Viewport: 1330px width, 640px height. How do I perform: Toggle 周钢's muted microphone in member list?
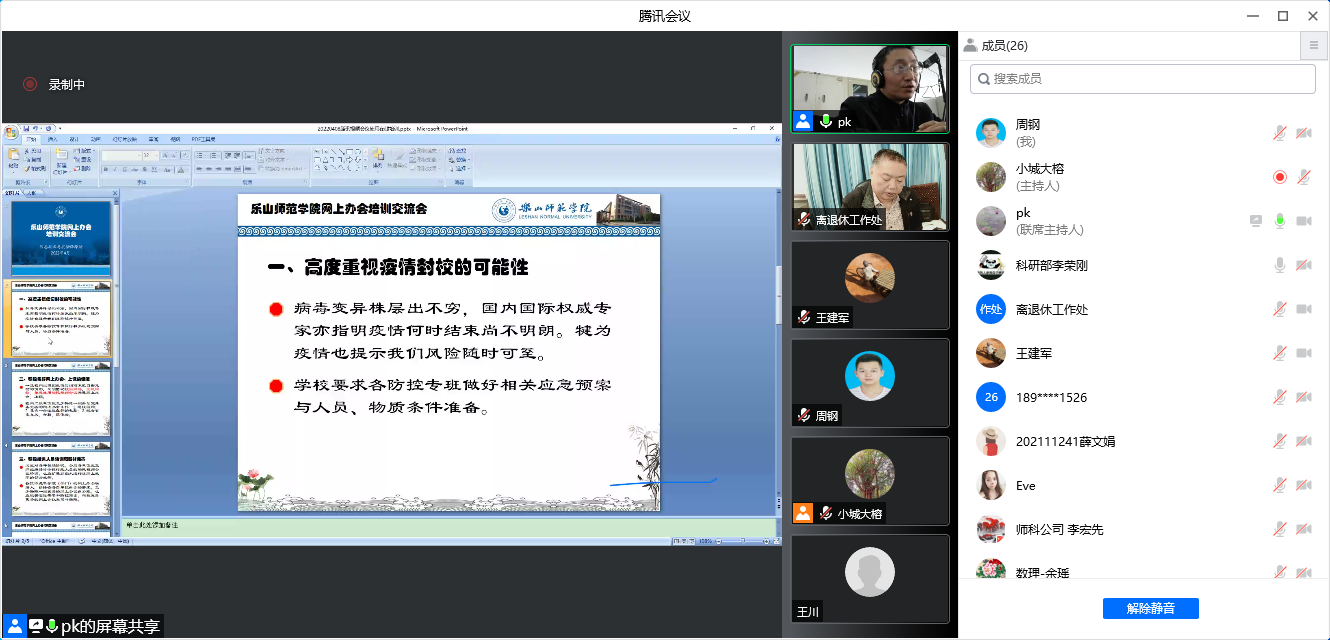[x=1279, y=133]
